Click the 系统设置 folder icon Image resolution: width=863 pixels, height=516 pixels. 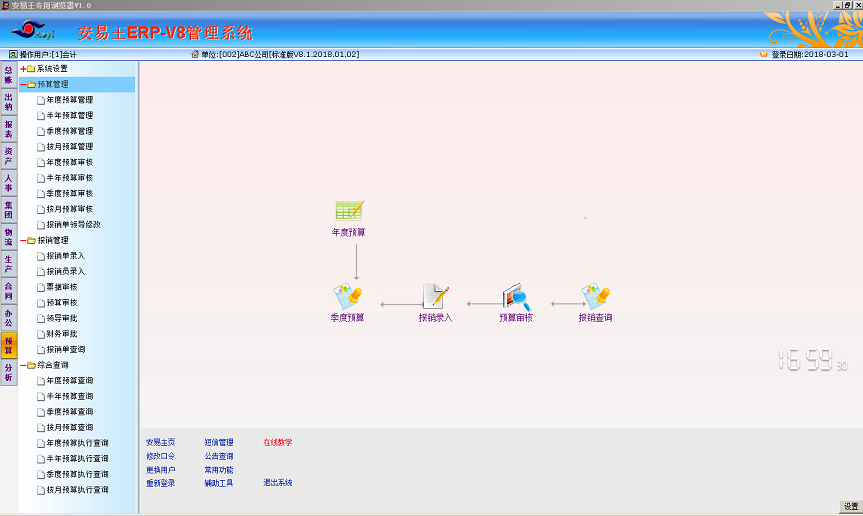(x=31, y=69)
